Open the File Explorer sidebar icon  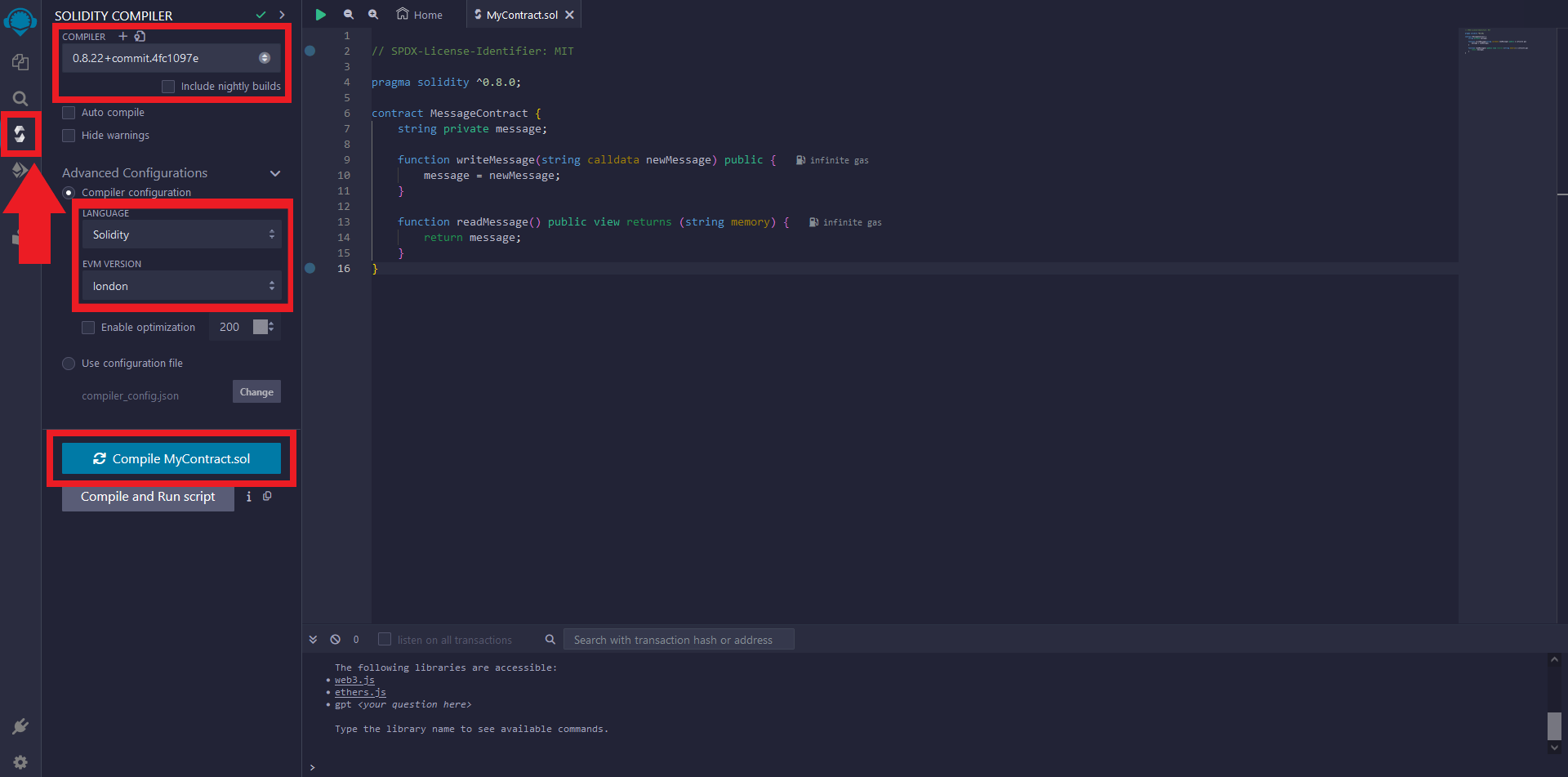click(20, 62)
